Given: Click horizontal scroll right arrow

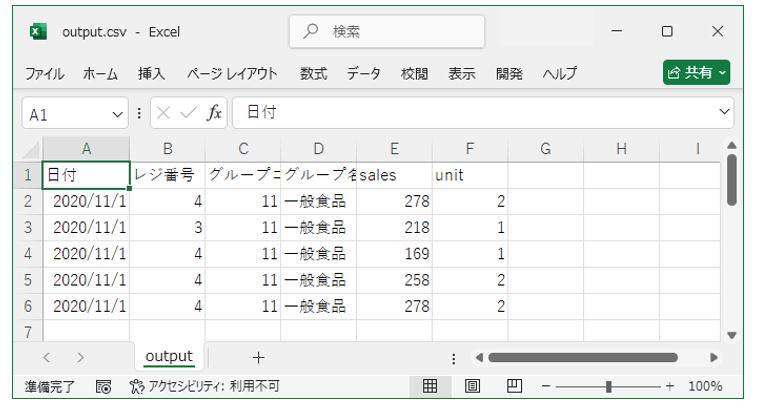Looking at the screenshot, I should [714, 358].
